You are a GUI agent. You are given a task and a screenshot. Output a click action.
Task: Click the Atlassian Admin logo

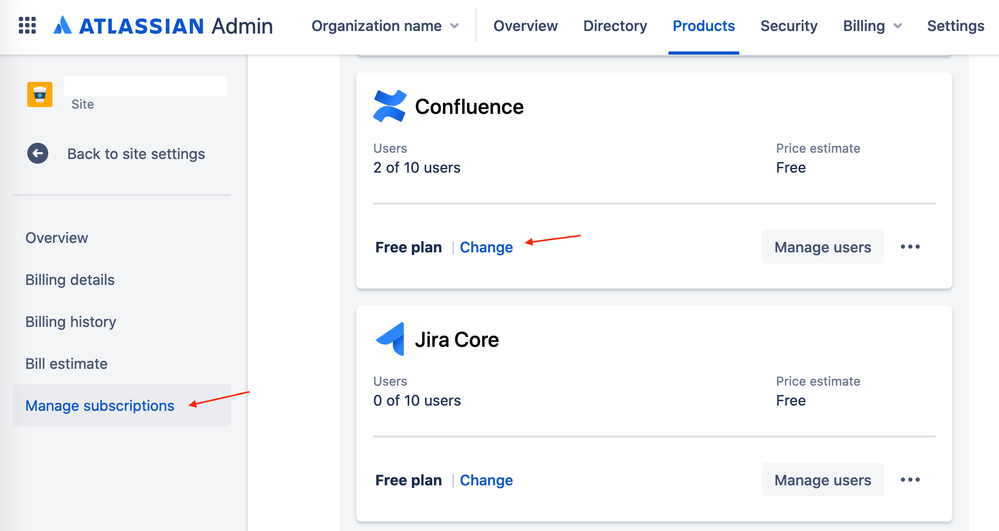click(163, 26)
